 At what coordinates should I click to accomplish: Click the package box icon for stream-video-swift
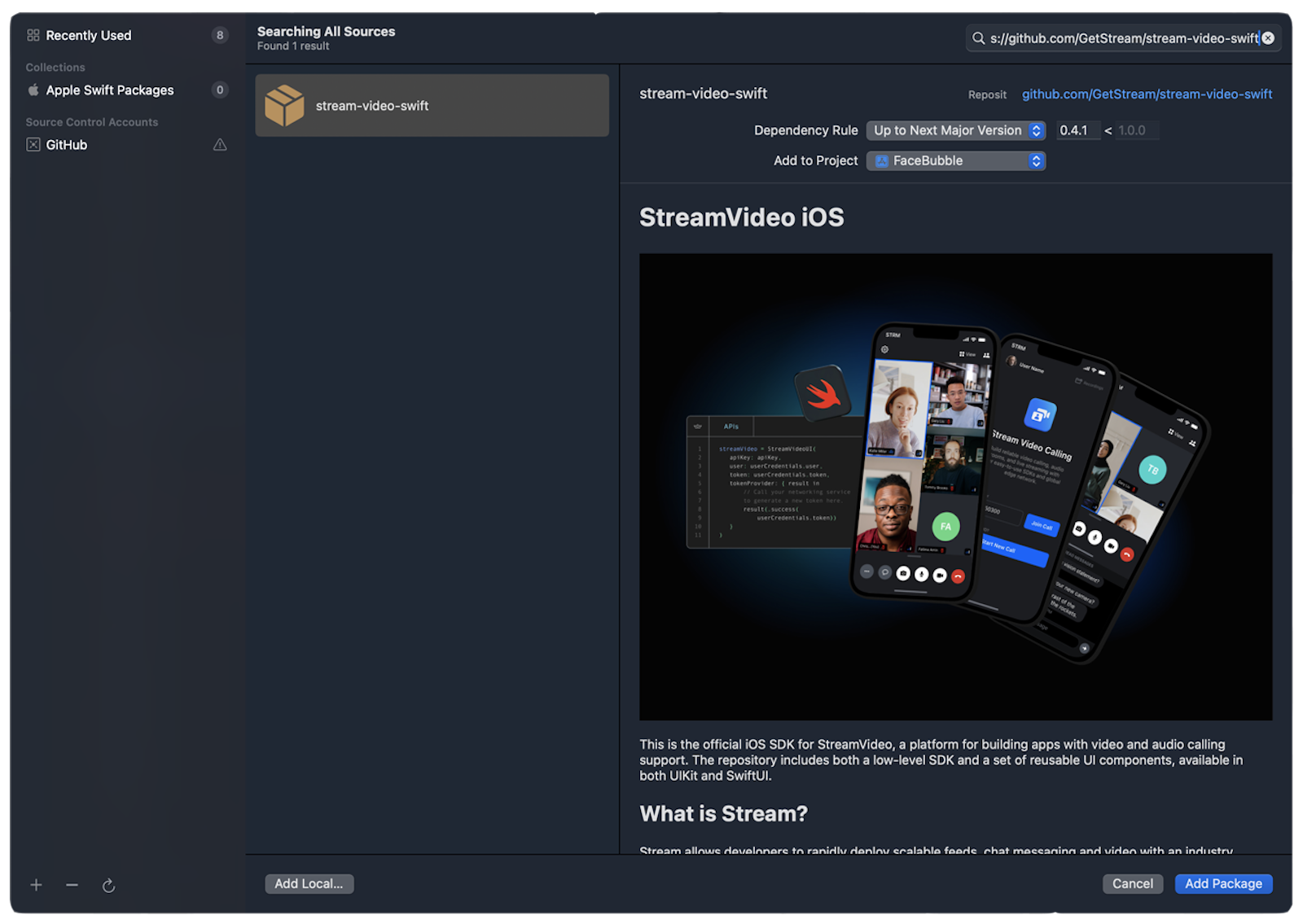[283, 105]
